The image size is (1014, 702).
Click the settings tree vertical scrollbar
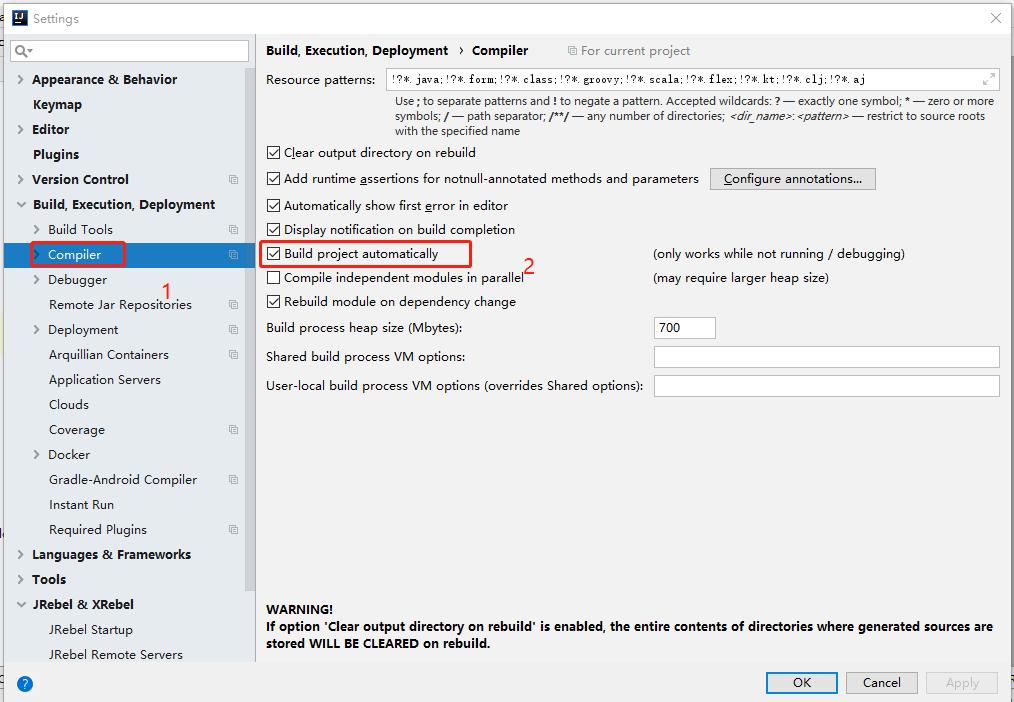[x=250, y=330]
